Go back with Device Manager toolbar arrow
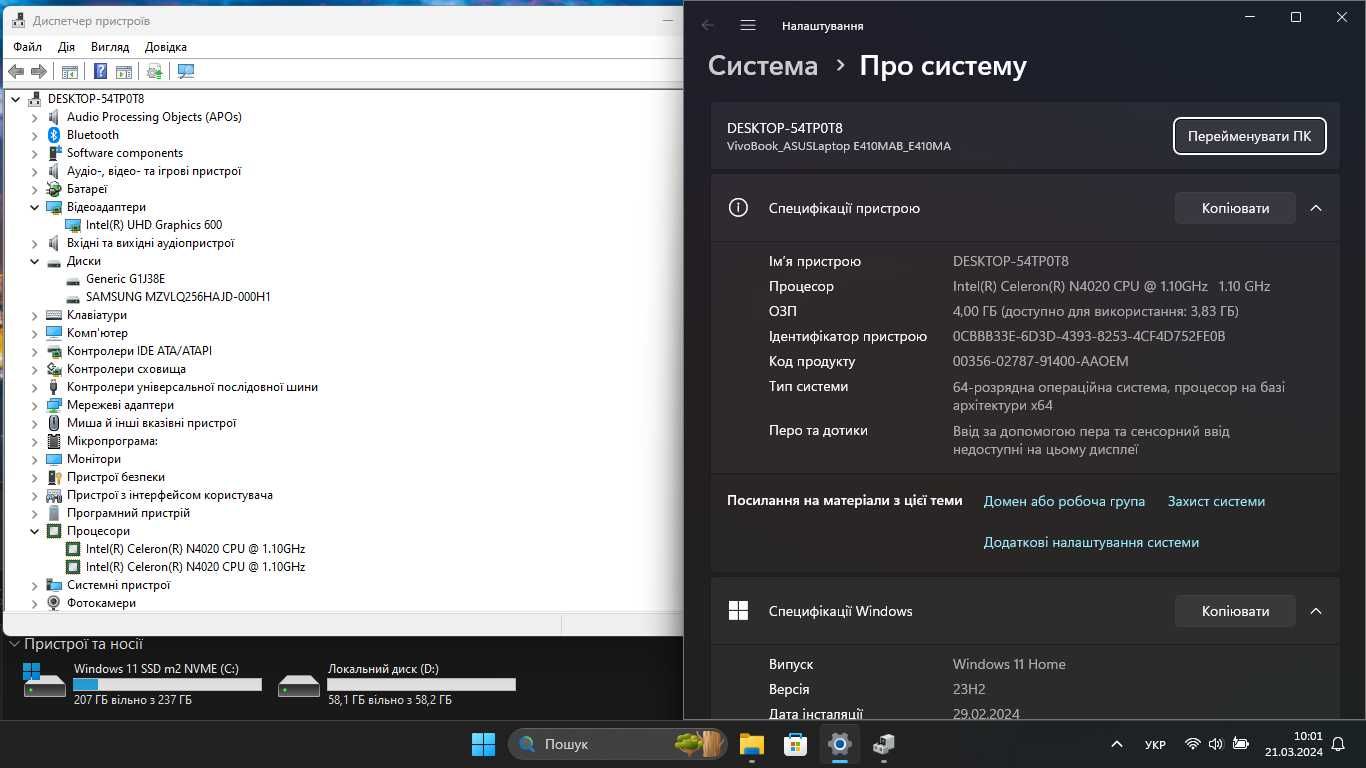This screenshot has height=768, width=1366. 16,71
